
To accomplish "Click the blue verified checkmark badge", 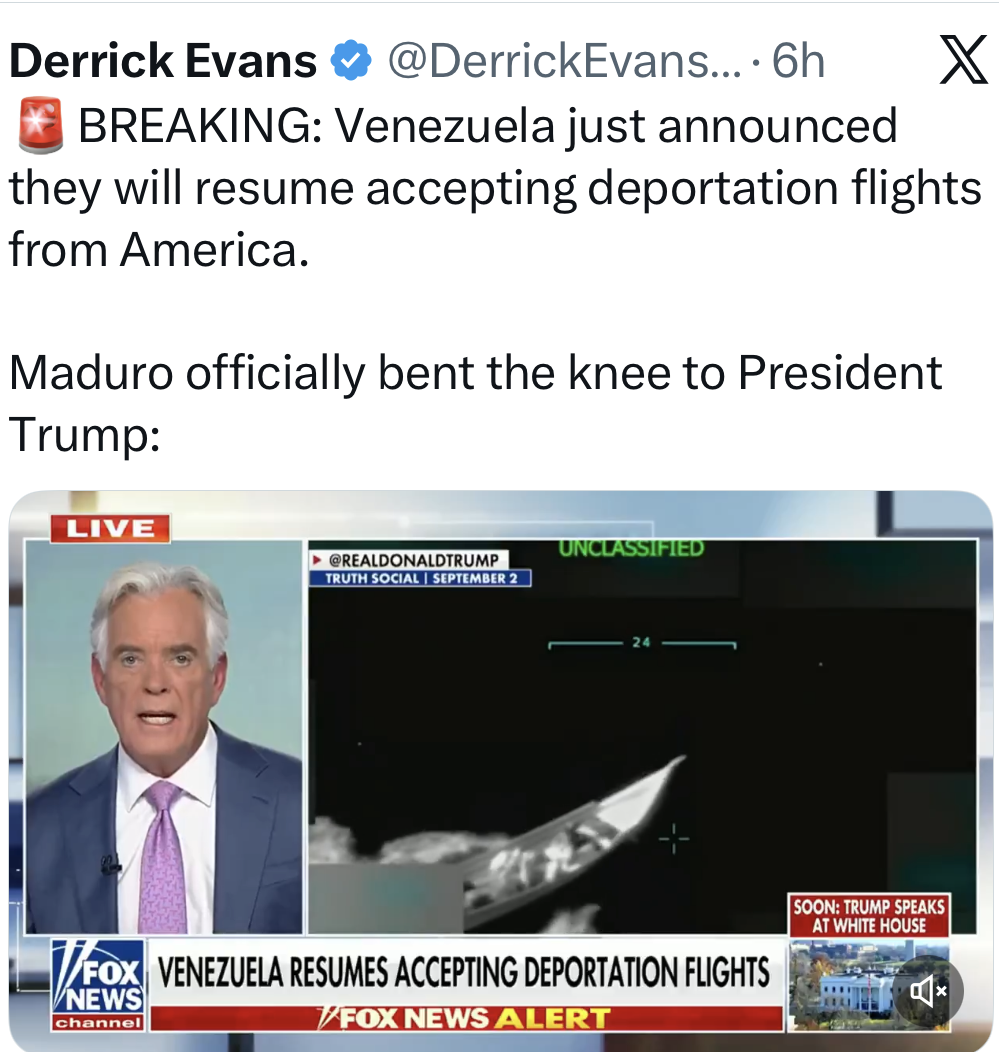I will coord(351,61).
